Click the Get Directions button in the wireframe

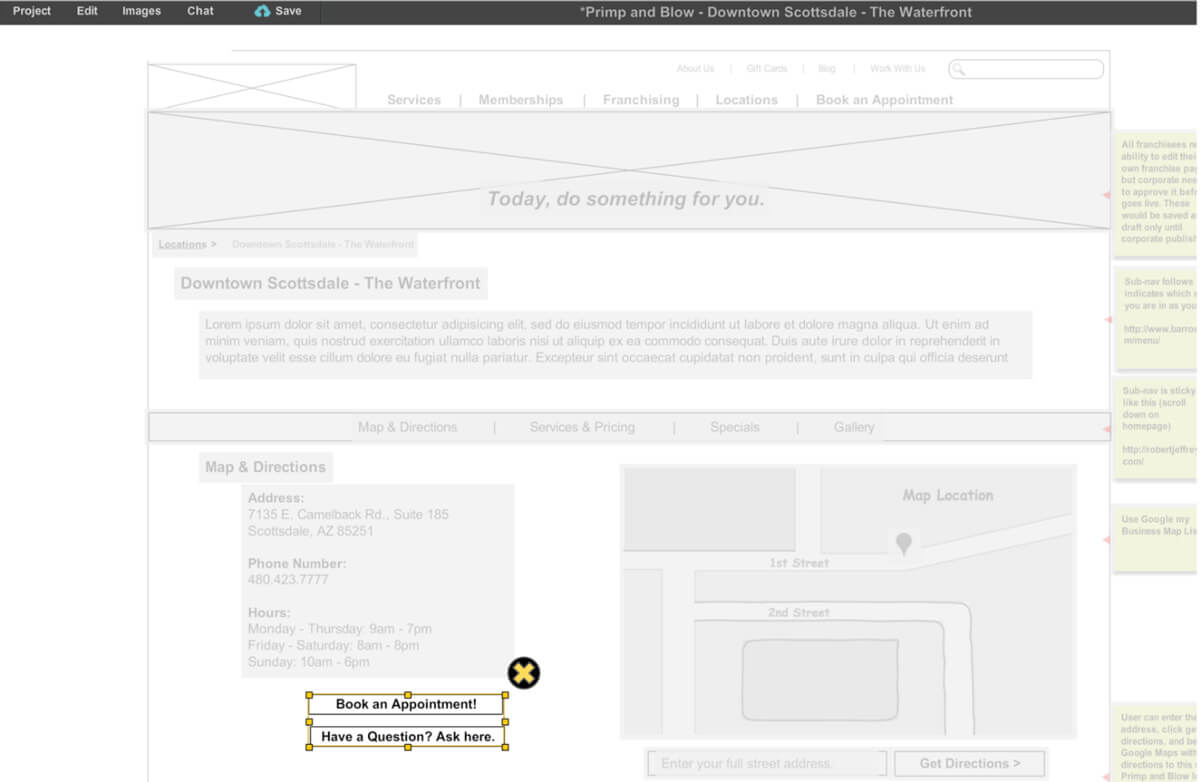(x=968, y=763)
